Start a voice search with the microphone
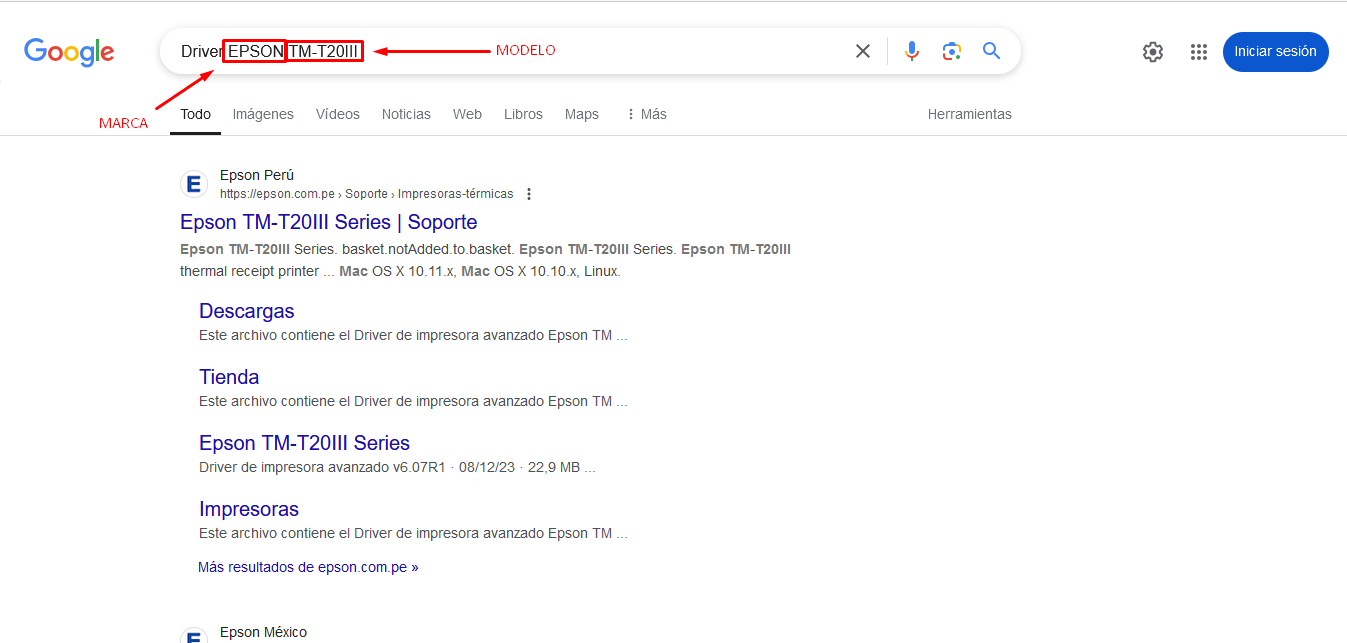Image resolution: width=1347 pixels, height=643 pixels. pyautogui.click(x=912, y=51)
